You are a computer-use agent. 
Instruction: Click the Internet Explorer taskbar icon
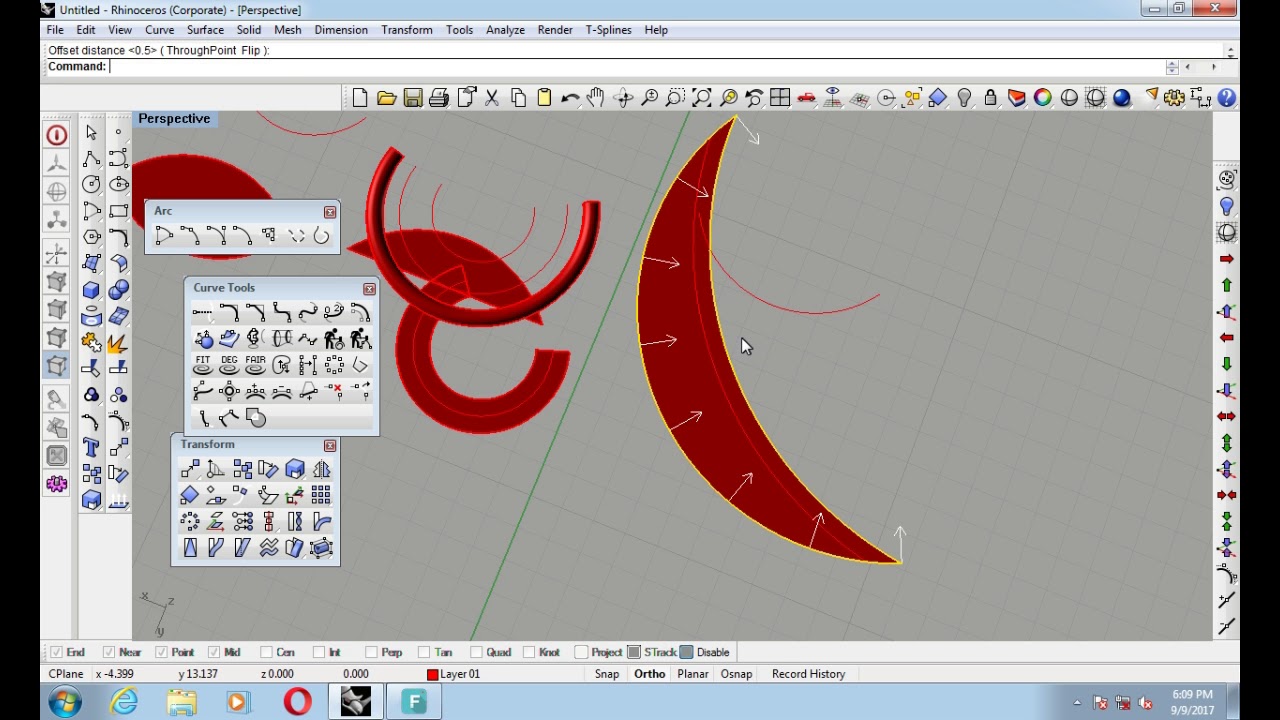point(124,702)
